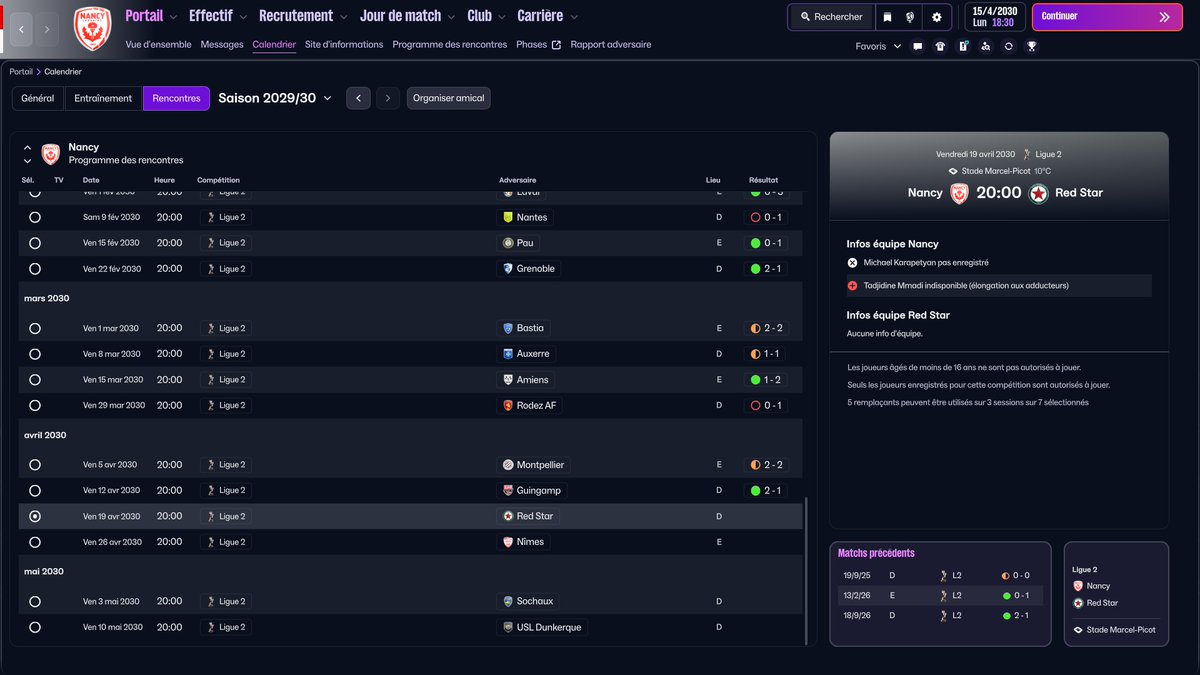Select the radio button for Red Star match

(x=35, y=517)
